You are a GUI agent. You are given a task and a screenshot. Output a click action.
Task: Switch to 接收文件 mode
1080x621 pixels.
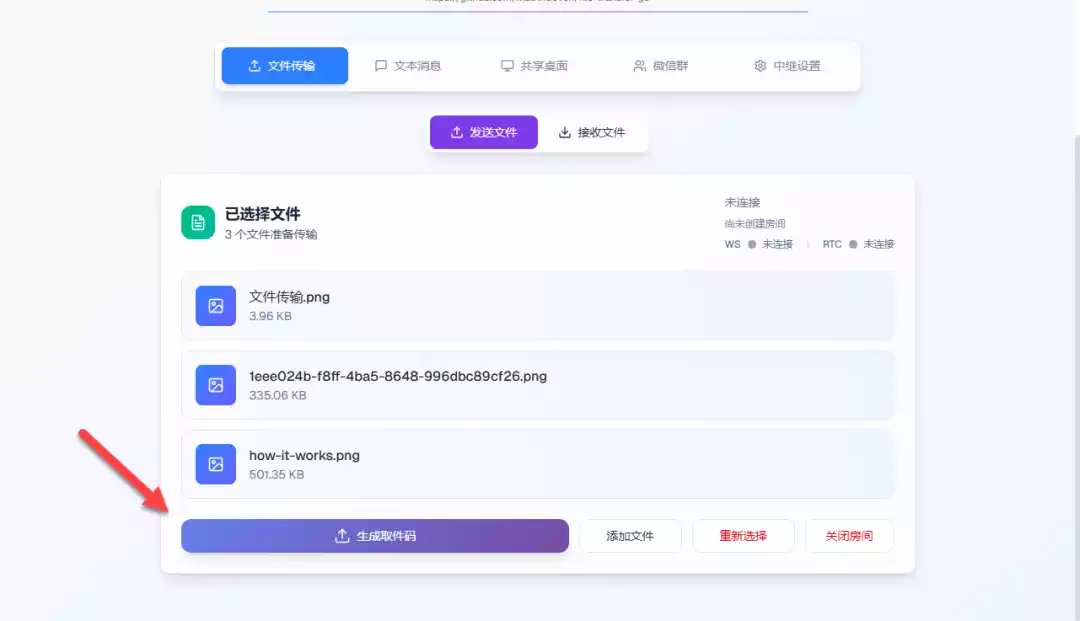(591, 132)
